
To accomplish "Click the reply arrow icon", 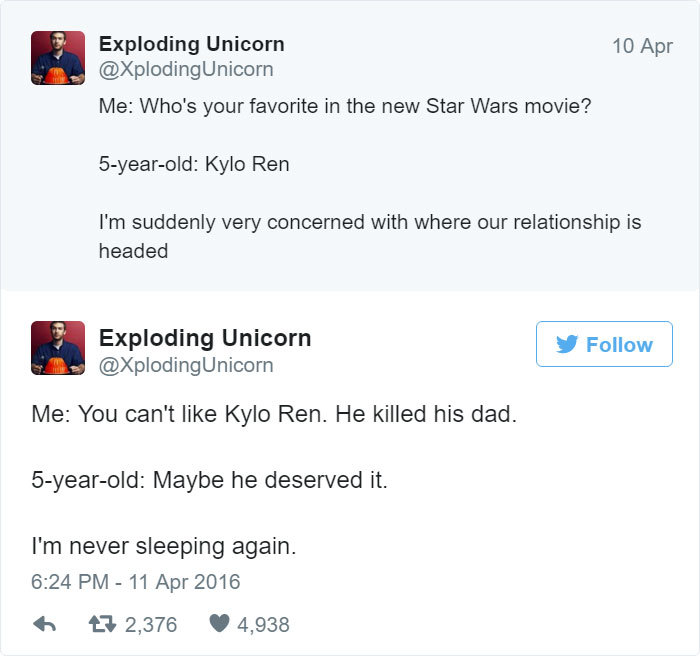I will click(44, 624).
